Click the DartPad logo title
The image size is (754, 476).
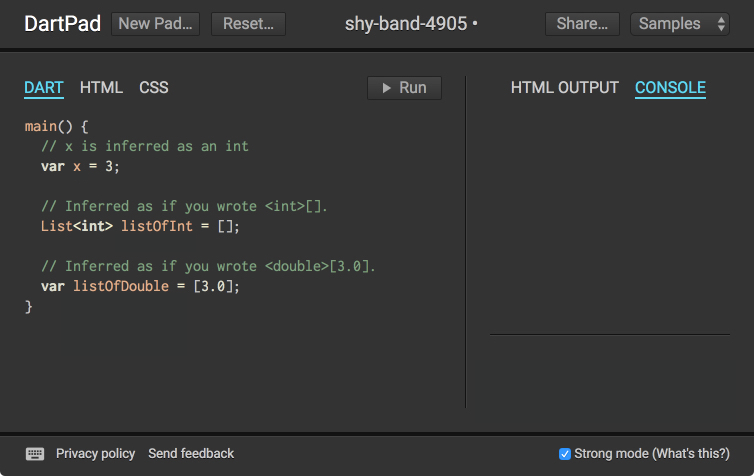63,24
